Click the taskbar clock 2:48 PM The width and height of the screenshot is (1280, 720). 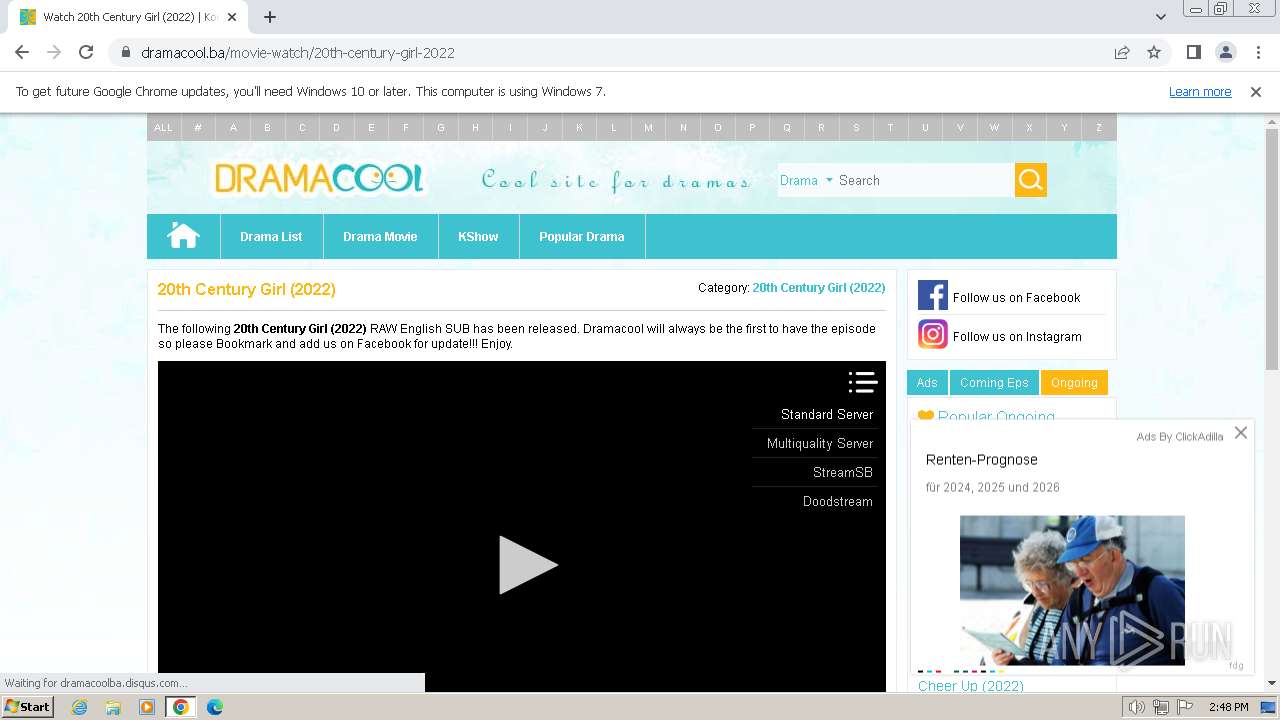pos(1228,707)
